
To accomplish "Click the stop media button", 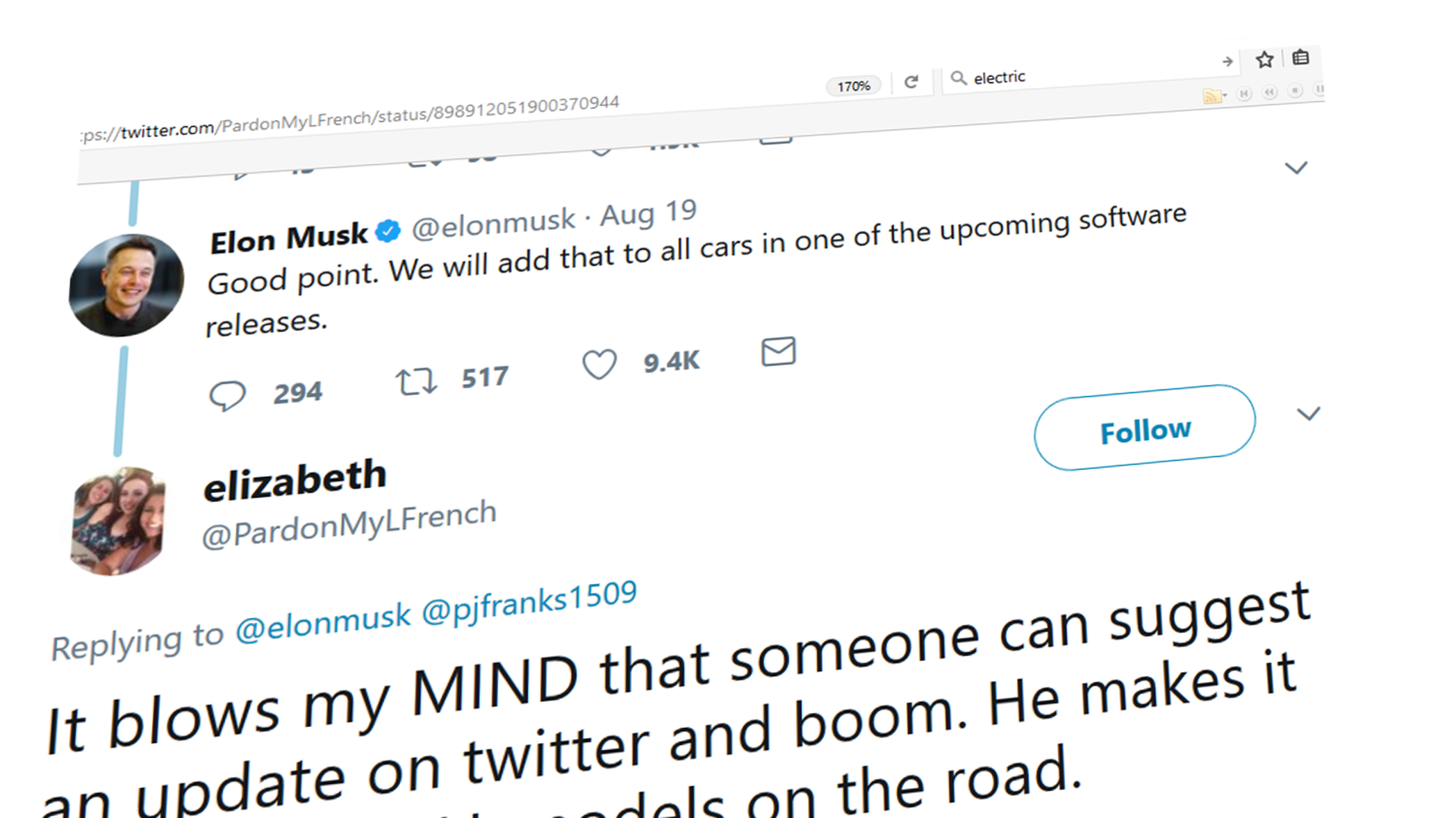I will tap(1295, 90).
